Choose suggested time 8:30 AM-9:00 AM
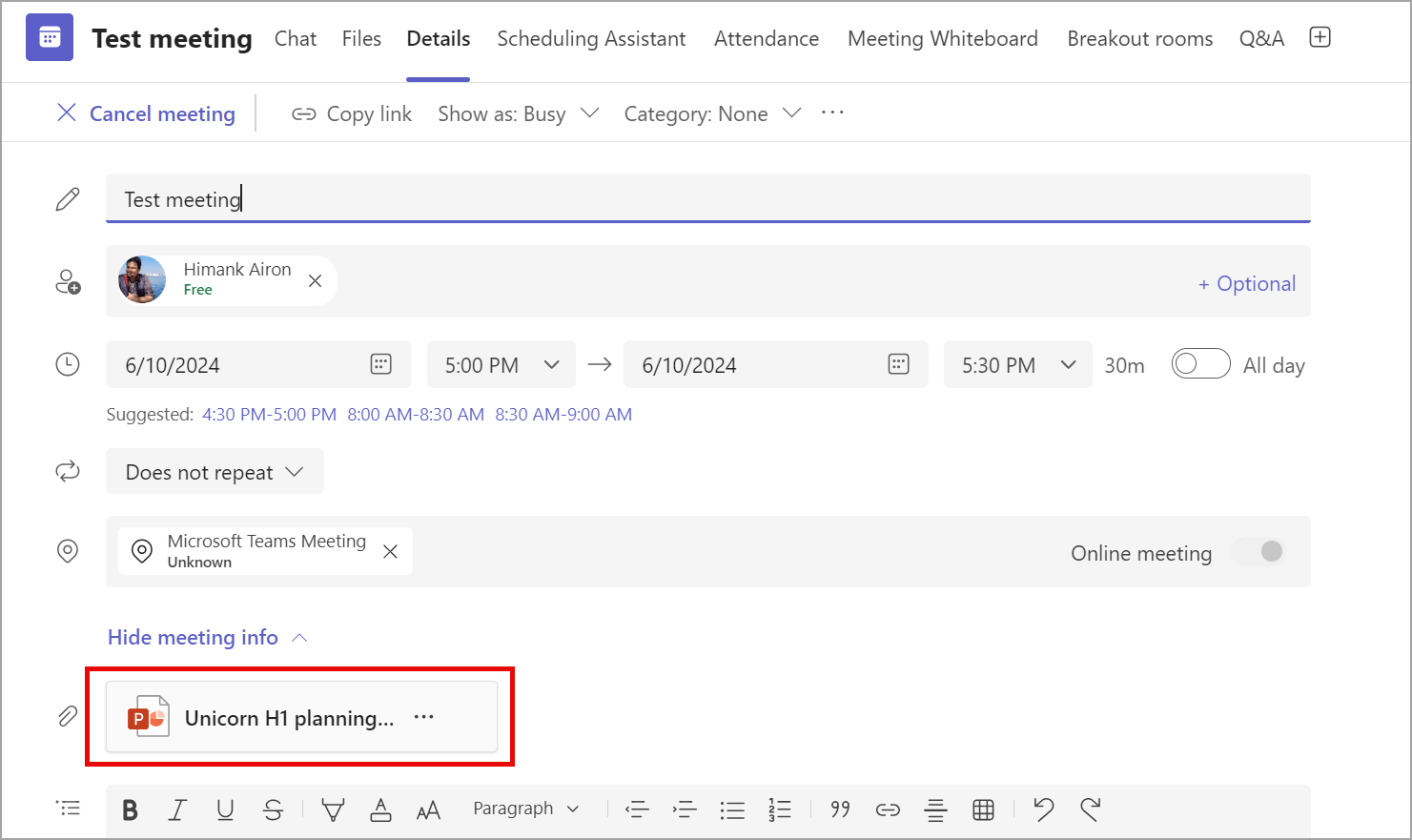Image resolution: width=1412 pixels, height=840 pixels. 563,414
